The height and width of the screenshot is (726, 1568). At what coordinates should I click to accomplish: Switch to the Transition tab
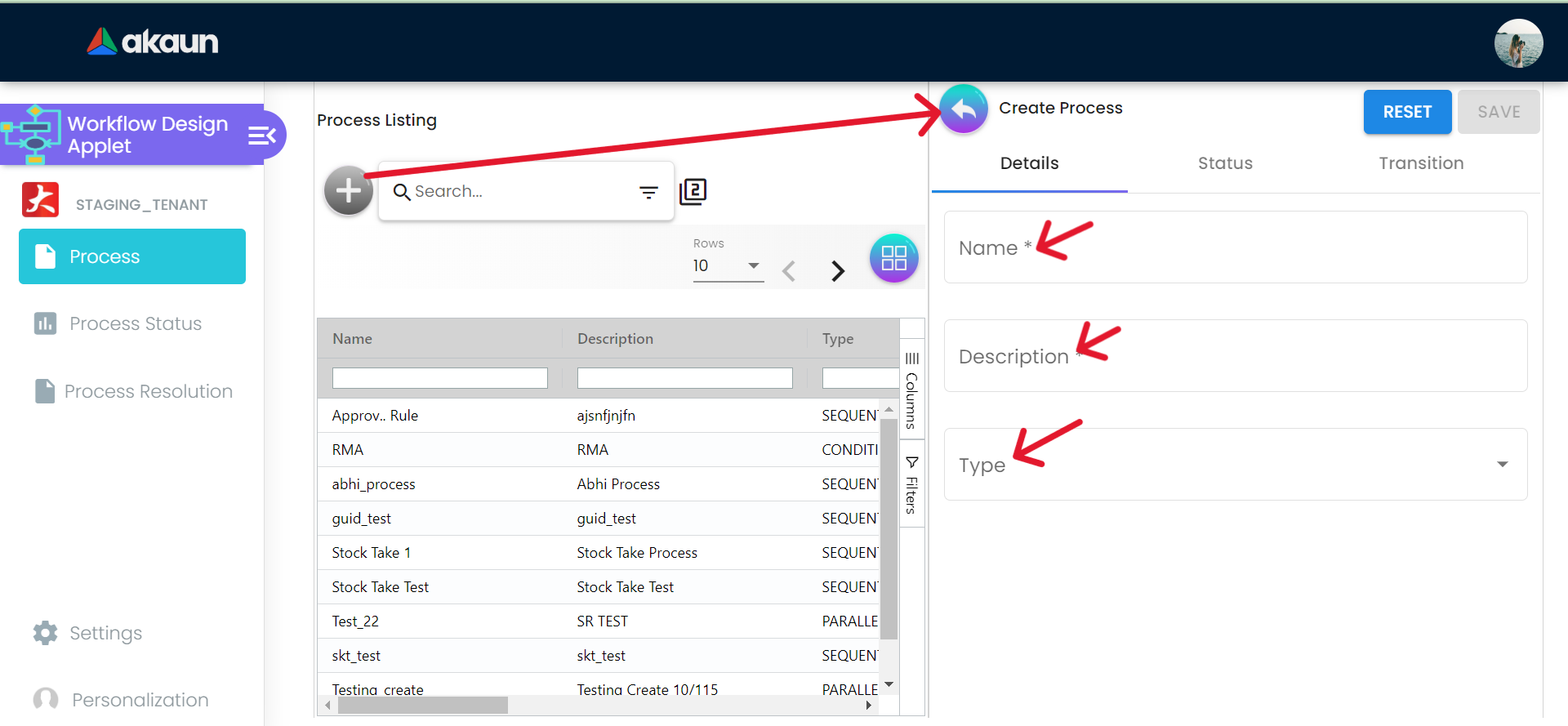[x=1420, y=163]
